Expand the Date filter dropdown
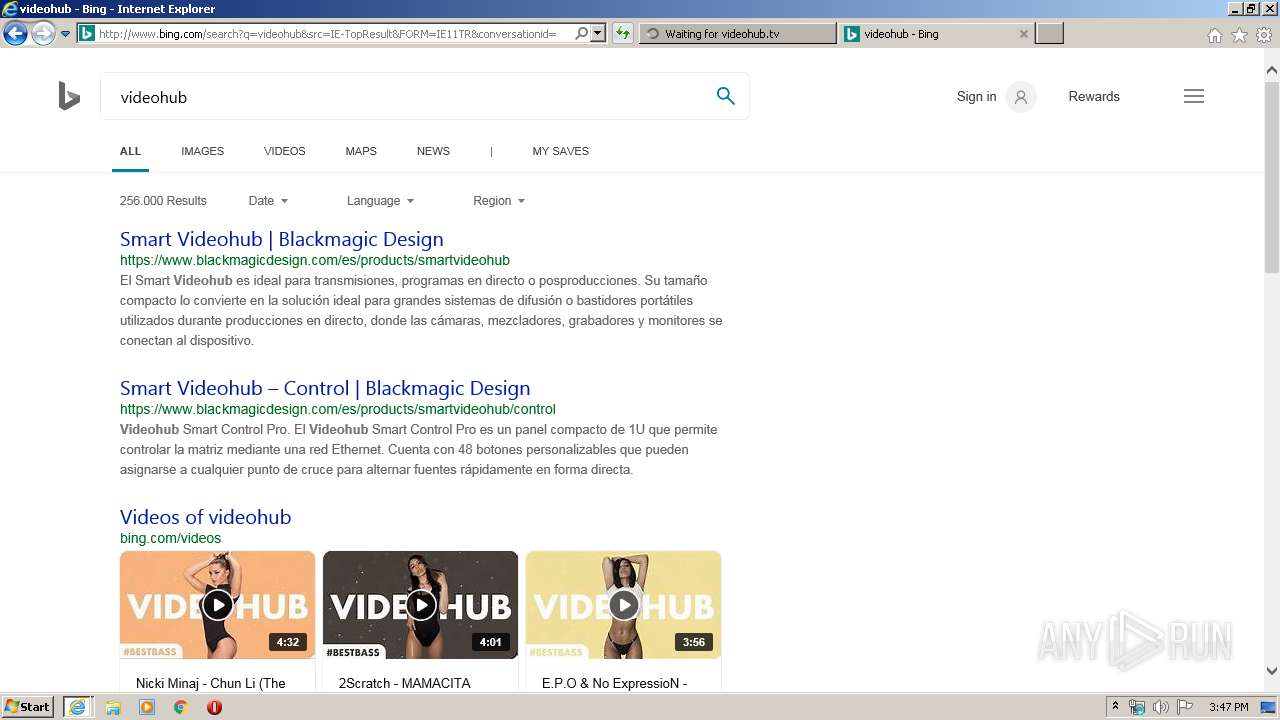 268,201
